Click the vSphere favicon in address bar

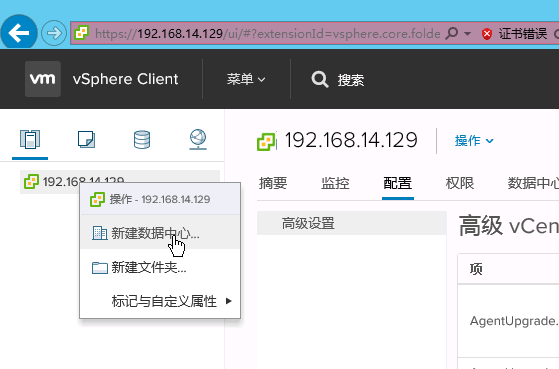81,33
